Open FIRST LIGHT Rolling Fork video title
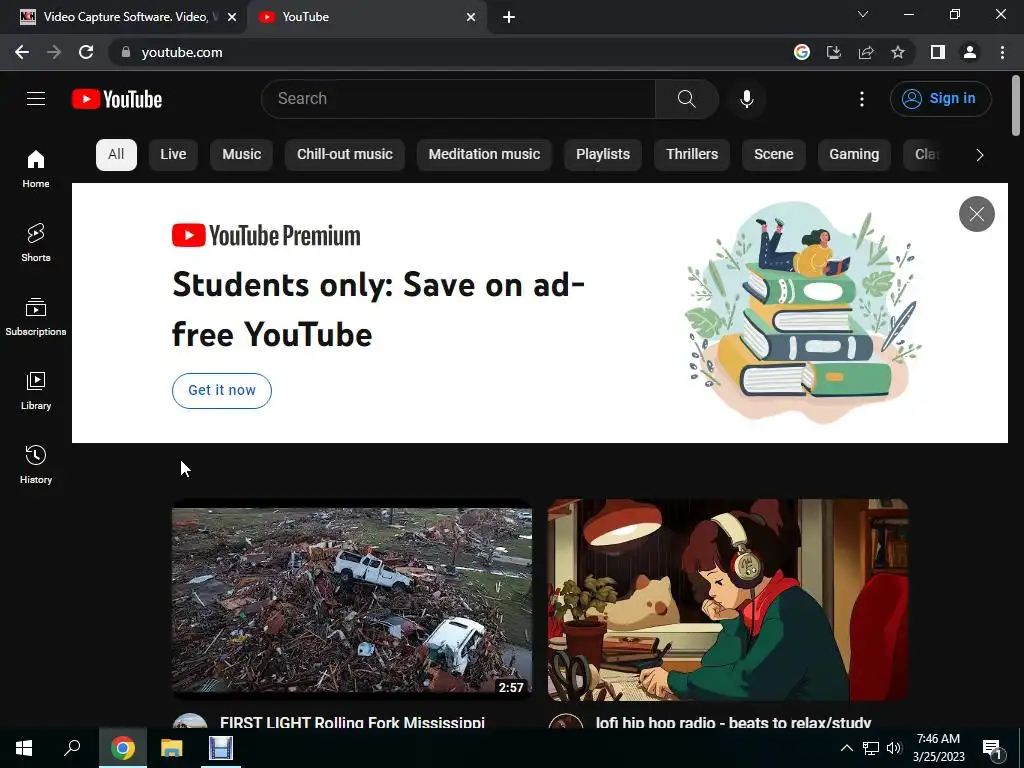Screen dimensions: 1024x768 pos(353,722)
